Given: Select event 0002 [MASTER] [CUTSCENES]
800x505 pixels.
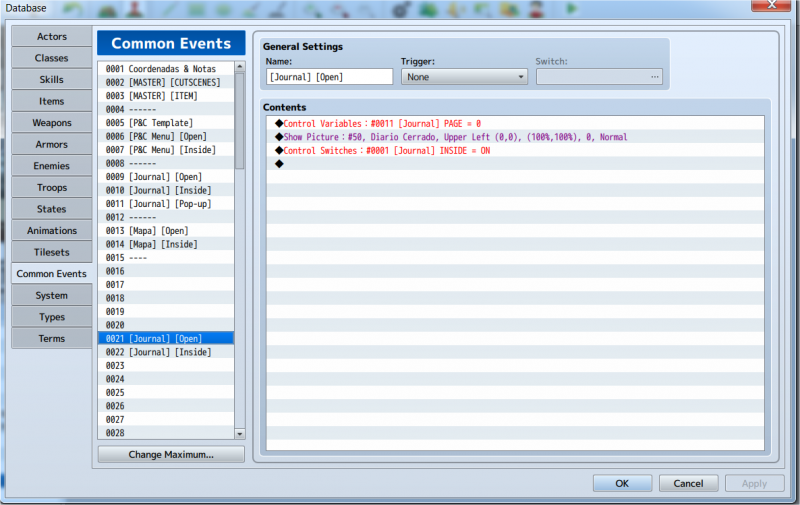Looking at the screenshot, I should click(x=166, y=82).
